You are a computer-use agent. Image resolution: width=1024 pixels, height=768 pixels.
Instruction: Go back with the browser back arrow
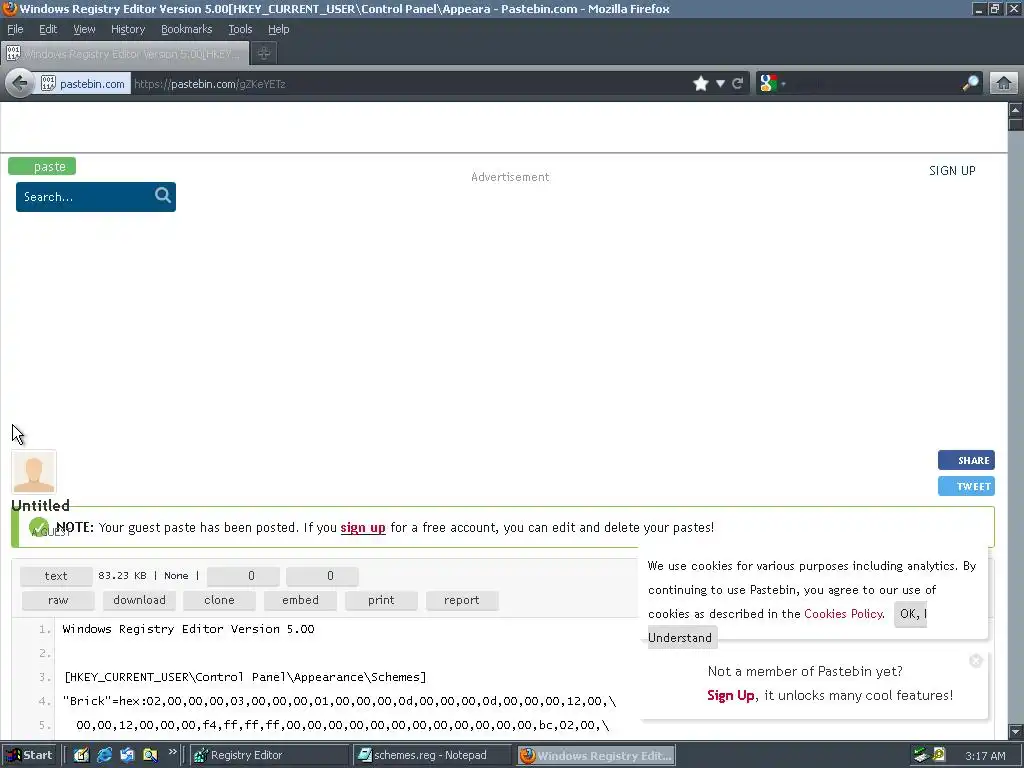coord(20,84)
